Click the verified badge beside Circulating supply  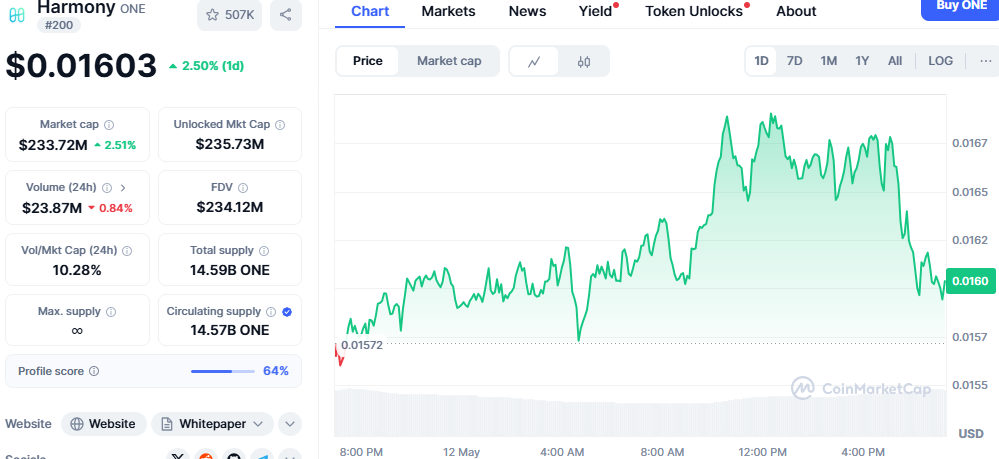287,312
